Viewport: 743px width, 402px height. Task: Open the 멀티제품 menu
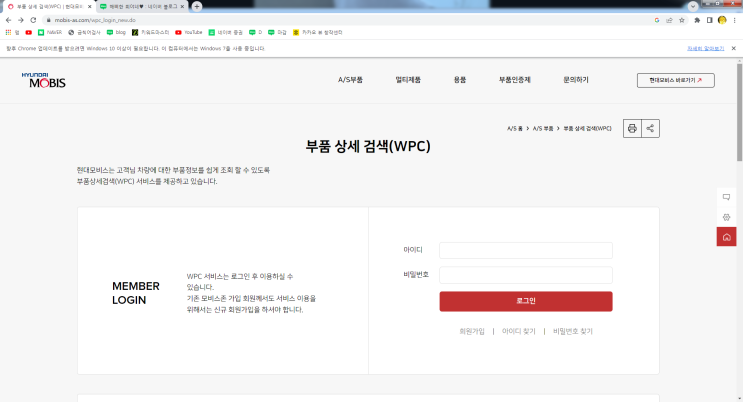[408, 80]
